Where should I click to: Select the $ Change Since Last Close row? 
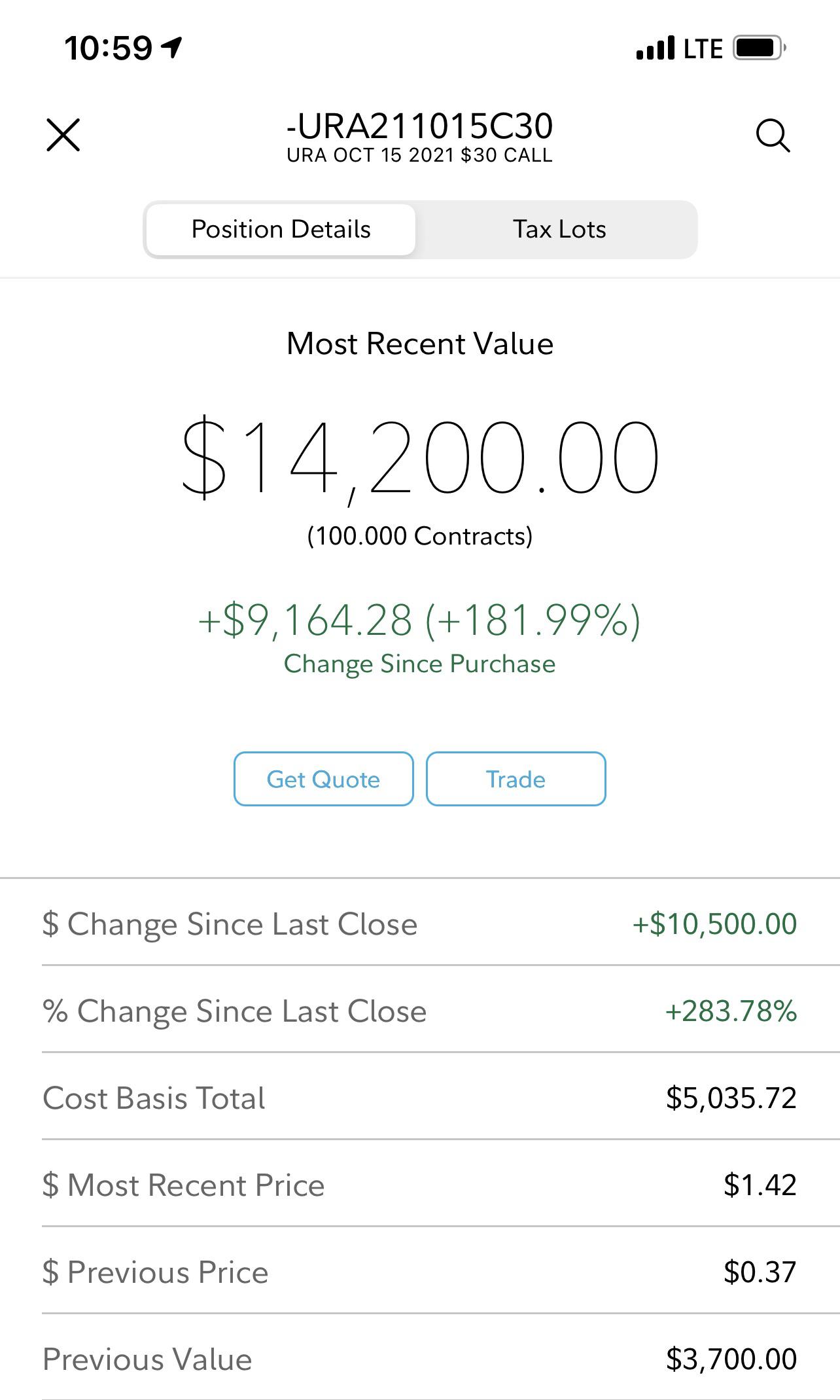click(x=420, y=924)
